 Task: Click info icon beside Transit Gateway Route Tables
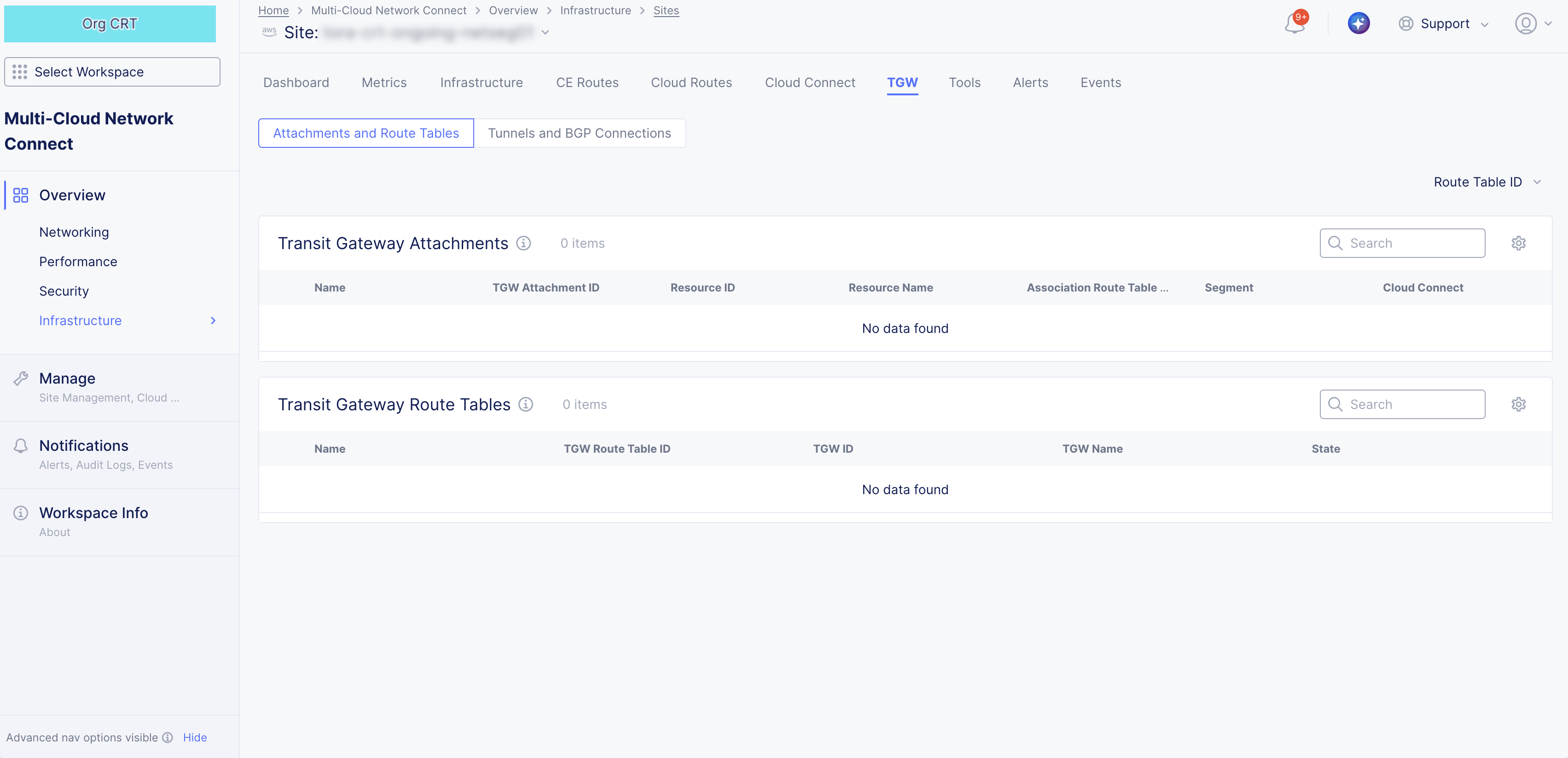point(525,404)
